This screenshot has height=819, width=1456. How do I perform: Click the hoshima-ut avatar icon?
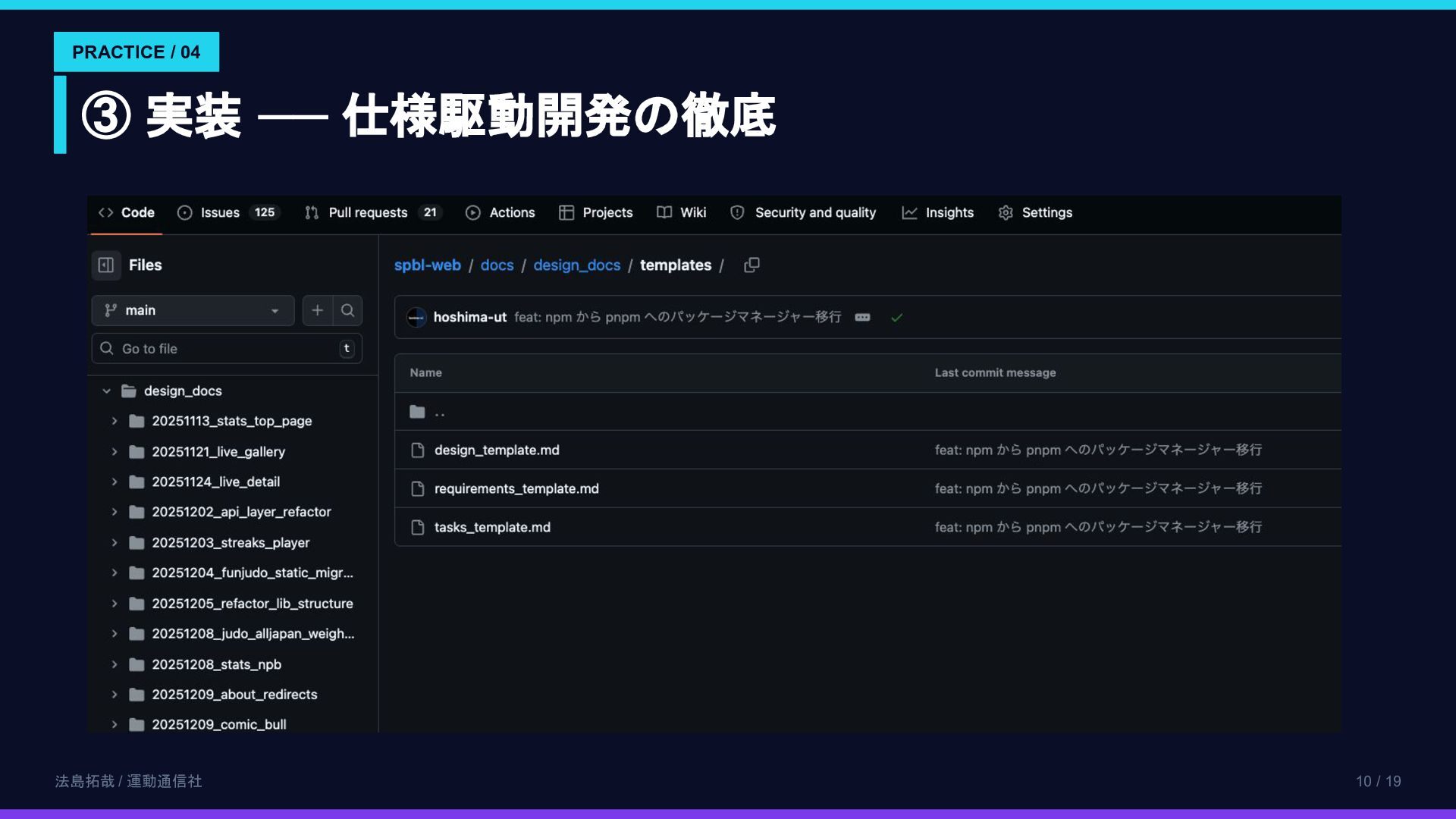pos(416,318)
